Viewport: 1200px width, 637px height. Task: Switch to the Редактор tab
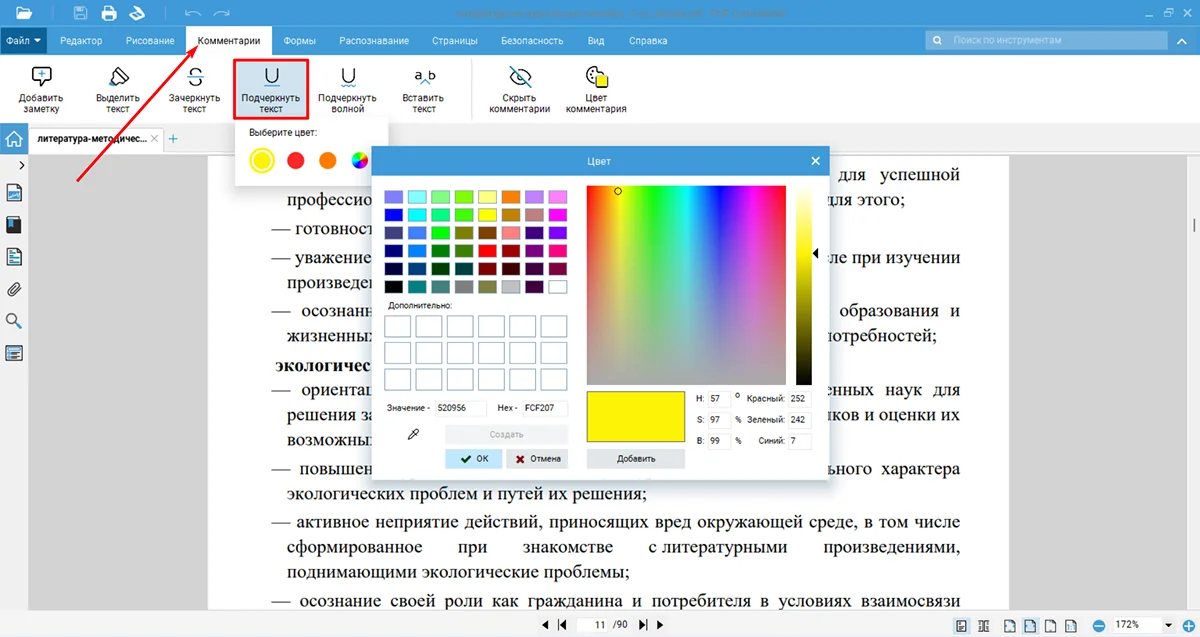[81, 41]
